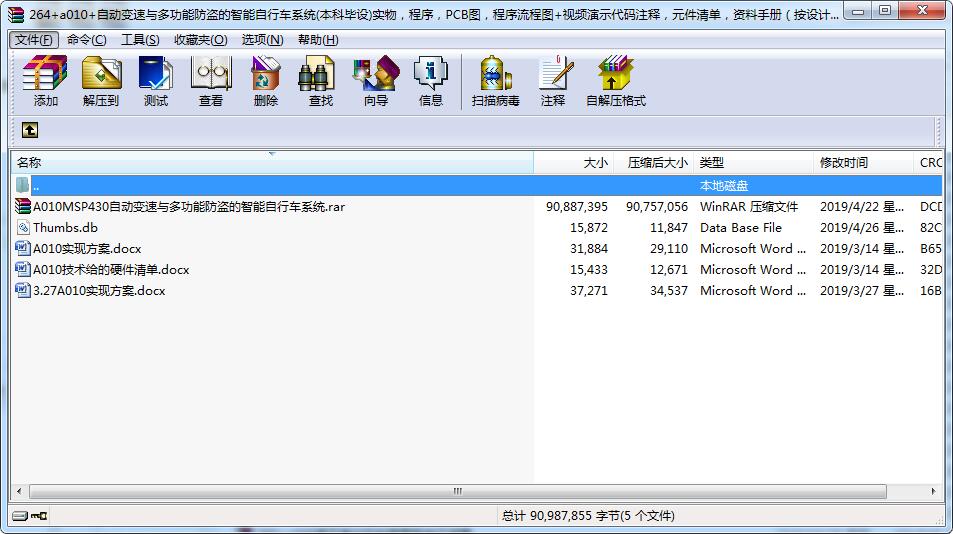Screen dimensions: 953x534
Task: Click the size value 37,271
Action: (589, 290)
